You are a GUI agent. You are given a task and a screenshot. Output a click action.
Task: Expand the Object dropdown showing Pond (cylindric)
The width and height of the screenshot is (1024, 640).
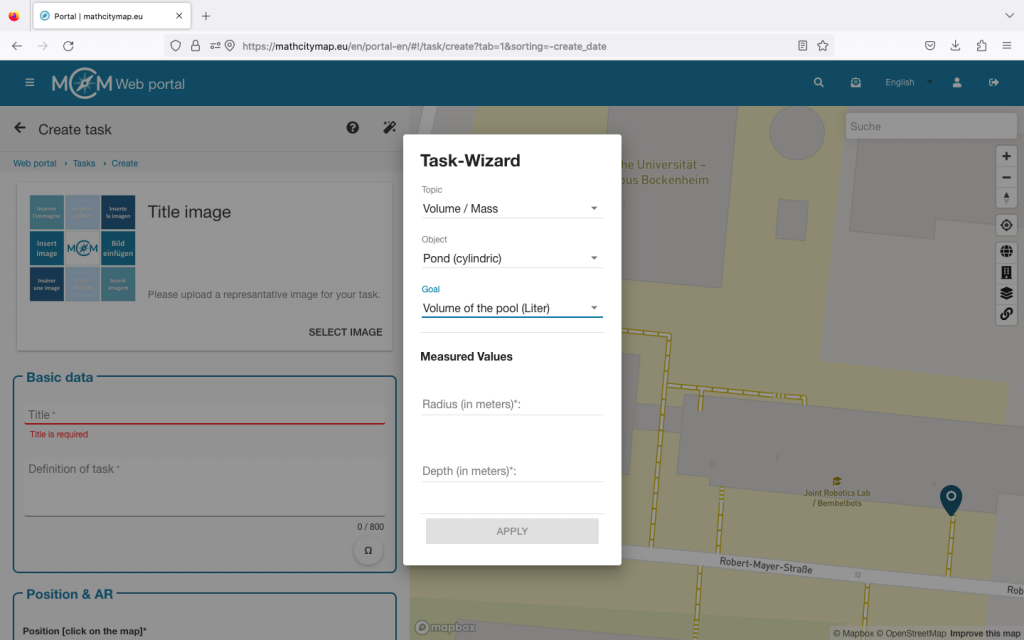coord(511,258)
